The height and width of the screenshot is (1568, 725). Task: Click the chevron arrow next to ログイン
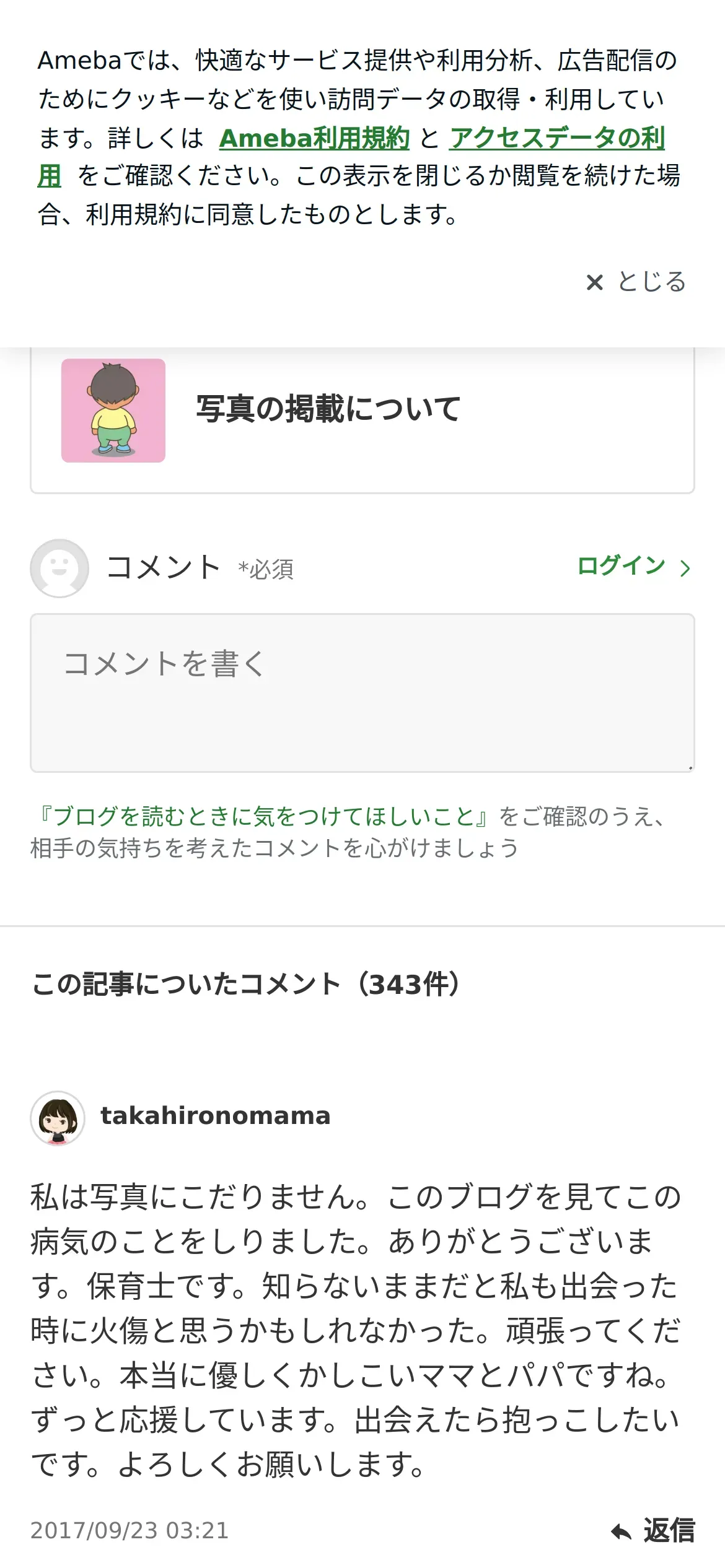coord(685,568)
